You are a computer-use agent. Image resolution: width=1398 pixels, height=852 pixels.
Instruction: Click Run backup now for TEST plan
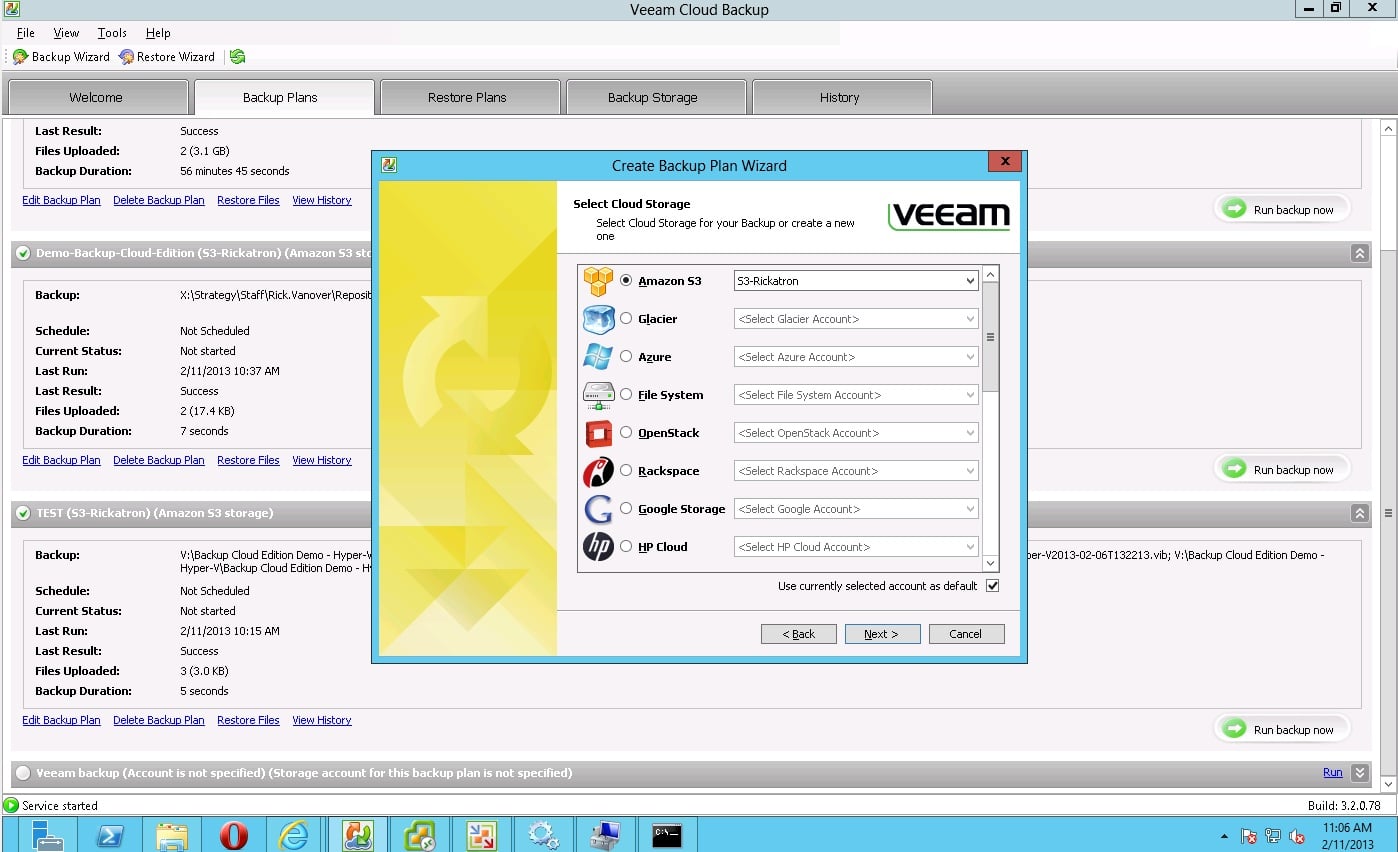pyautogui.click(x=1282, y=729)
